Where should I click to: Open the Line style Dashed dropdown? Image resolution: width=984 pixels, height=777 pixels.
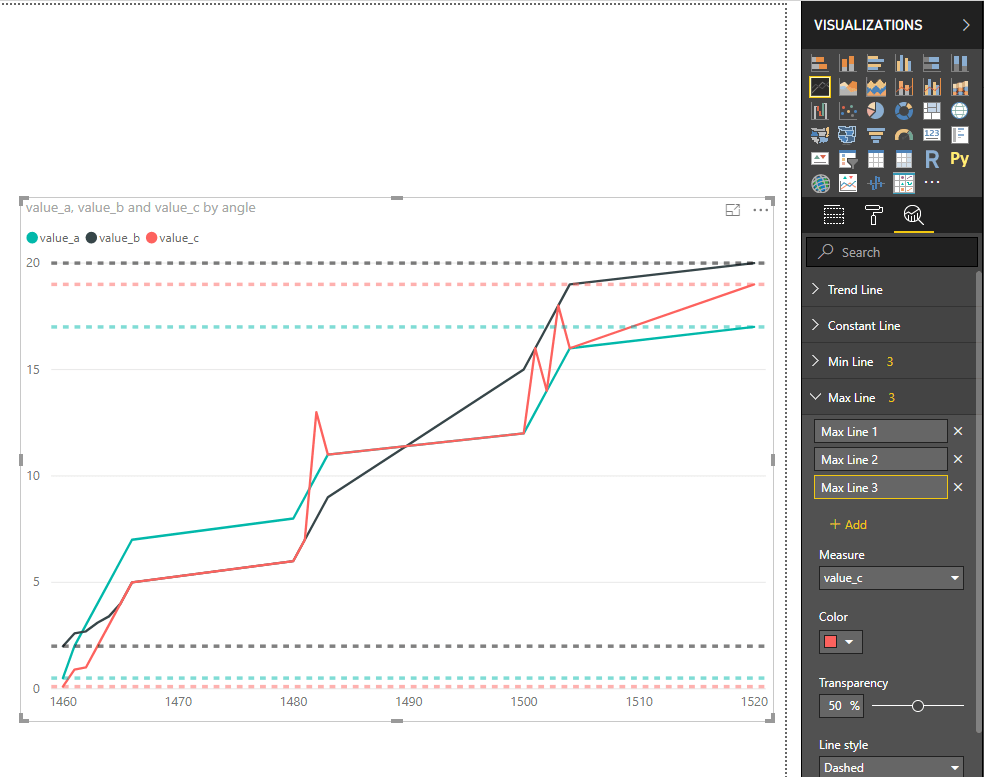coord(891,767)
